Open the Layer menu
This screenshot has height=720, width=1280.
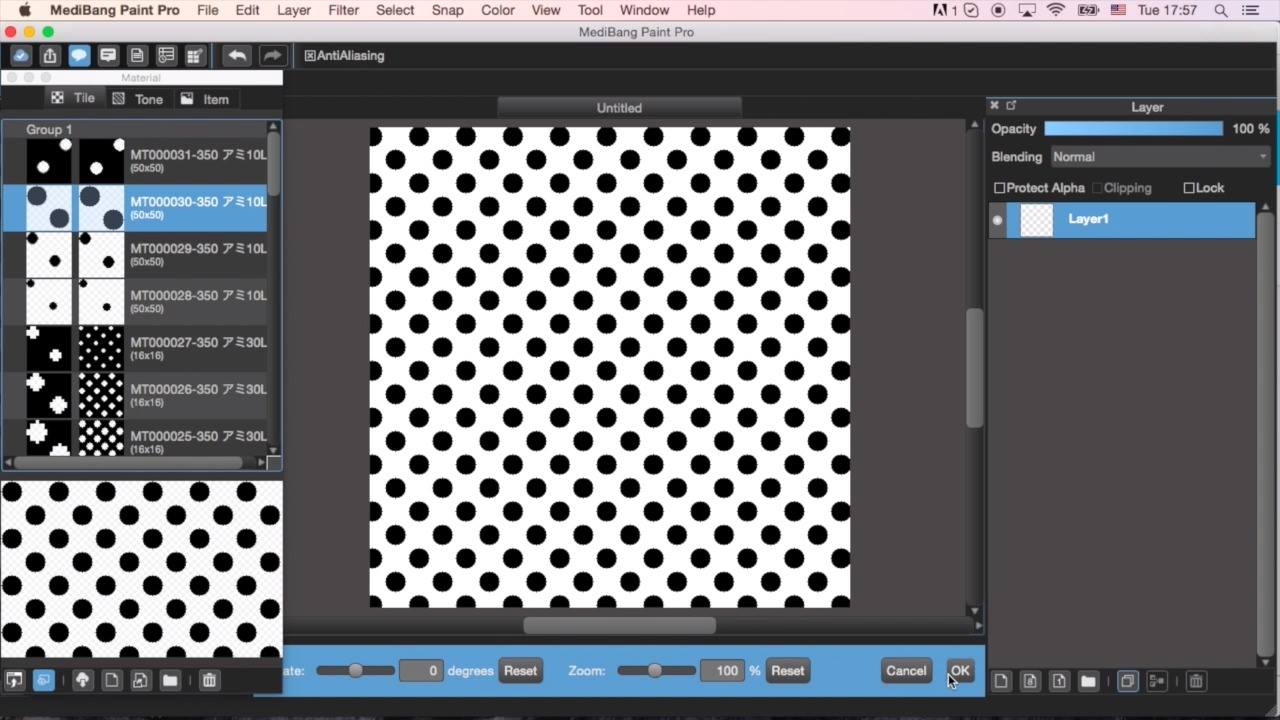point(294,10)
